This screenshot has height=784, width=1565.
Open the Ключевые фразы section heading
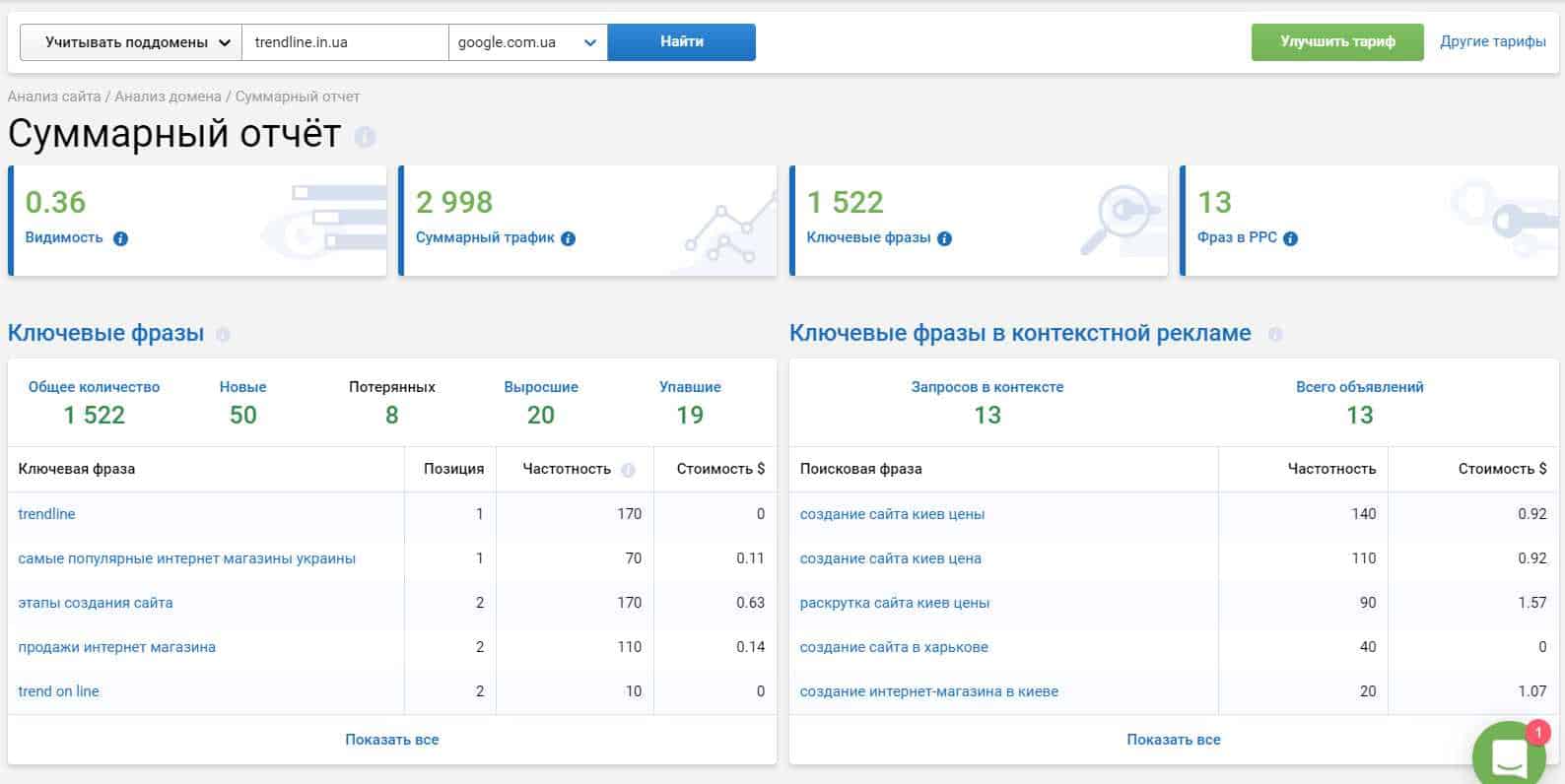[x=105, y=333]
